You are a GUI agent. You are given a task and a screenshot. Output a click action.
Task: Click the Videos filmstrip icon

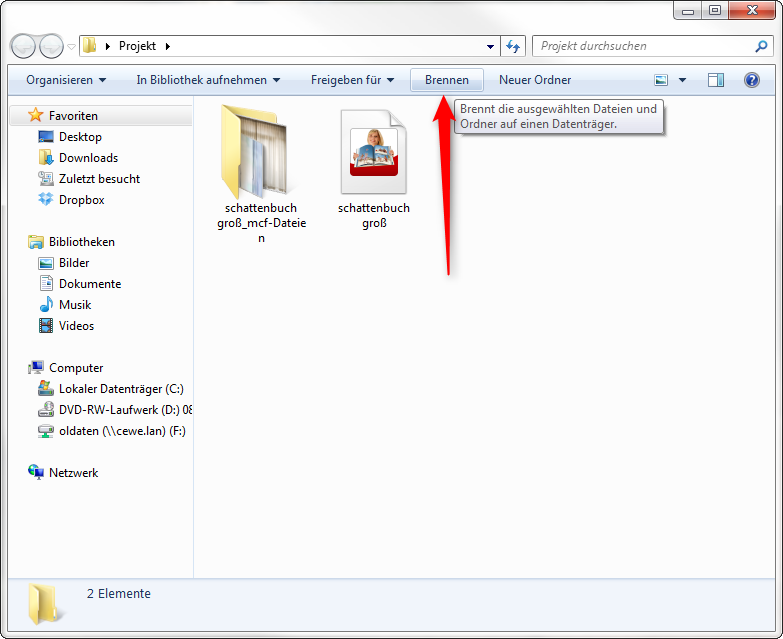(x=45, y=326)
